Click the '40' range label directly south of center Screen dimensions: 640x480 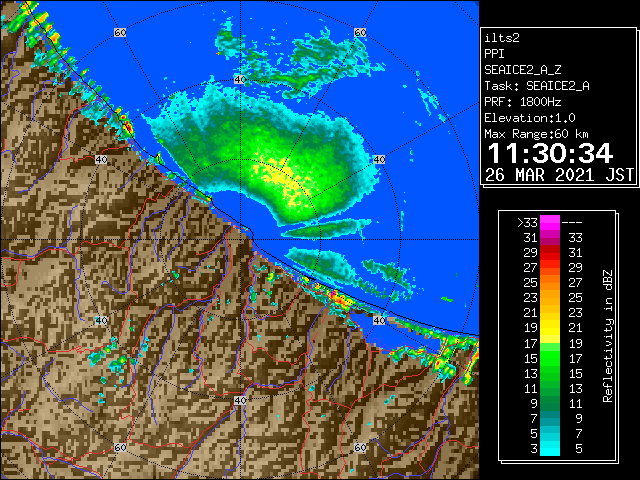click(x=240, y=400)
